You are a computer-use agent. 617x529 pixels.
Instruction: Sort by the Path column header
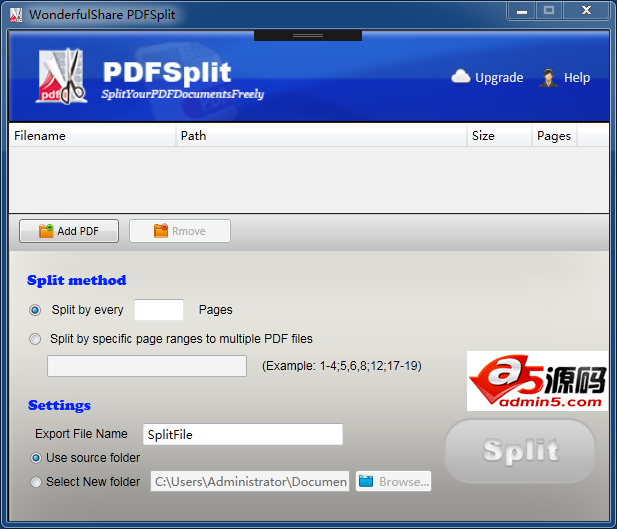[x=321, y=136]
